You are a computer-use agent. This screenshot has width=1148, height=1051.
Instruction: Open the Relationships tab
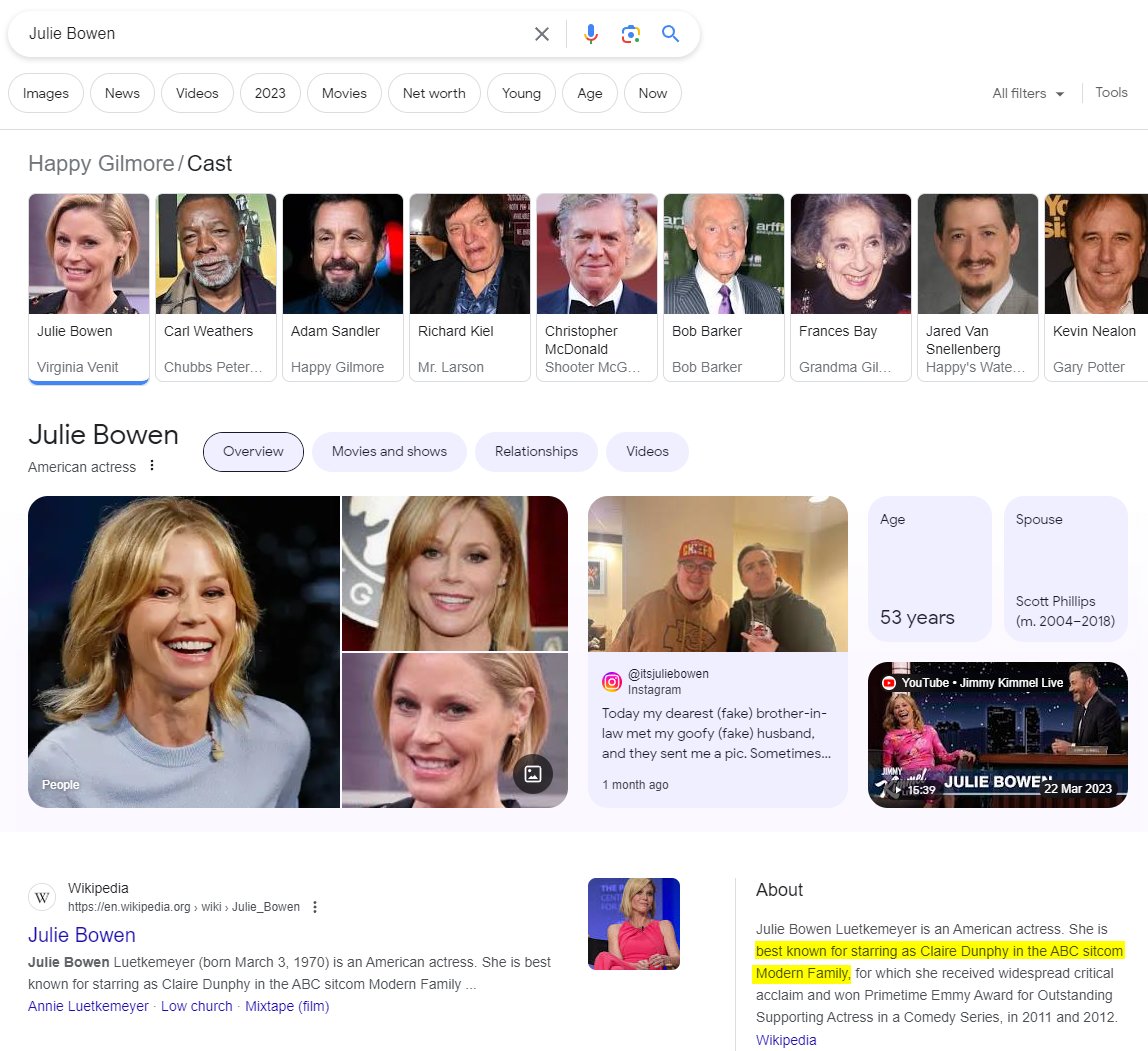click(x=536, y=452)
